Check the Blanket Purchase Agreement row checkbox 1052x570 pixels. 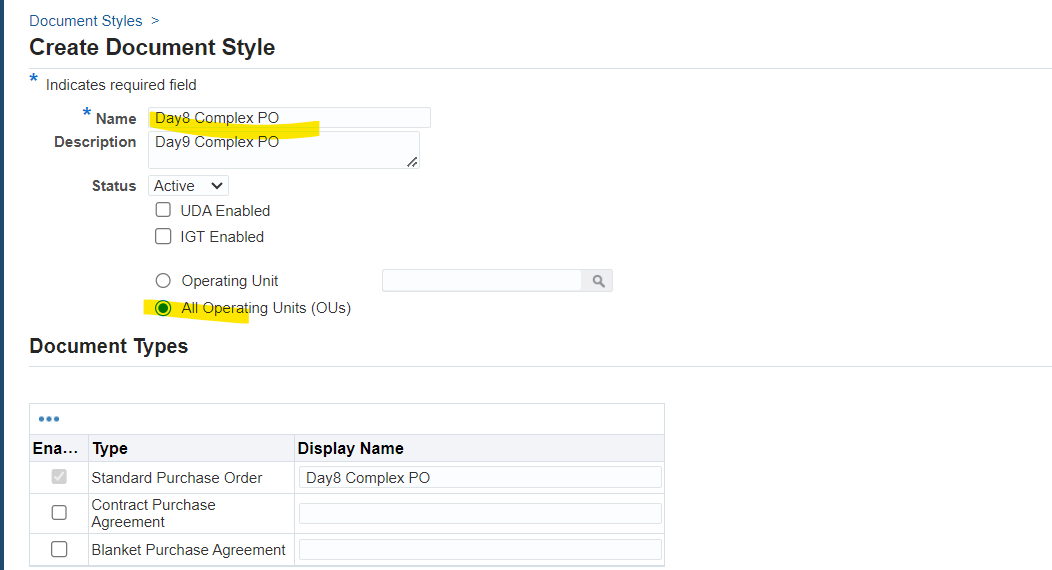coord(59,549)
